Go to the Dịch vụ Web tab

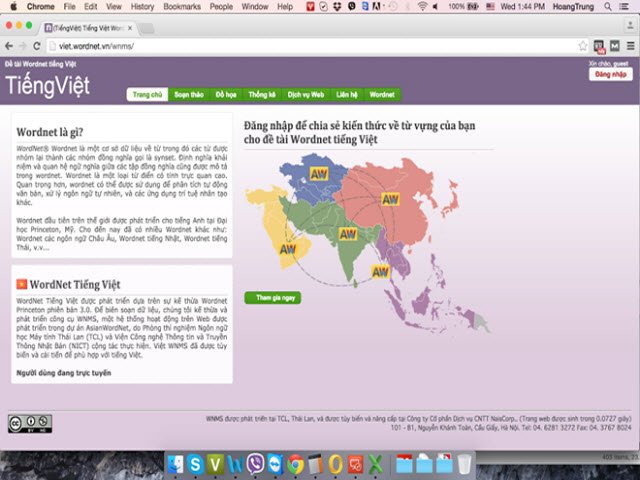(x=305, y=94)
